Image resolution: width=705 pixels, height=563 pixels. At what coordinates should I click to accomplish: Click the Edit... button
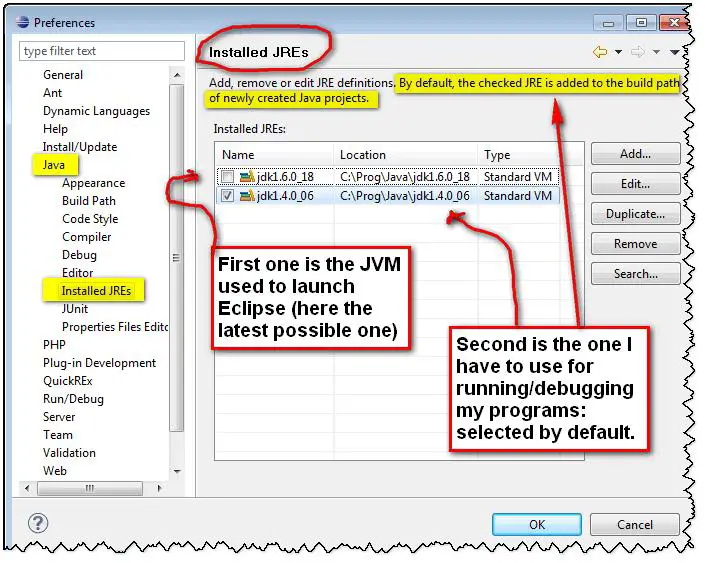(635, 183)
